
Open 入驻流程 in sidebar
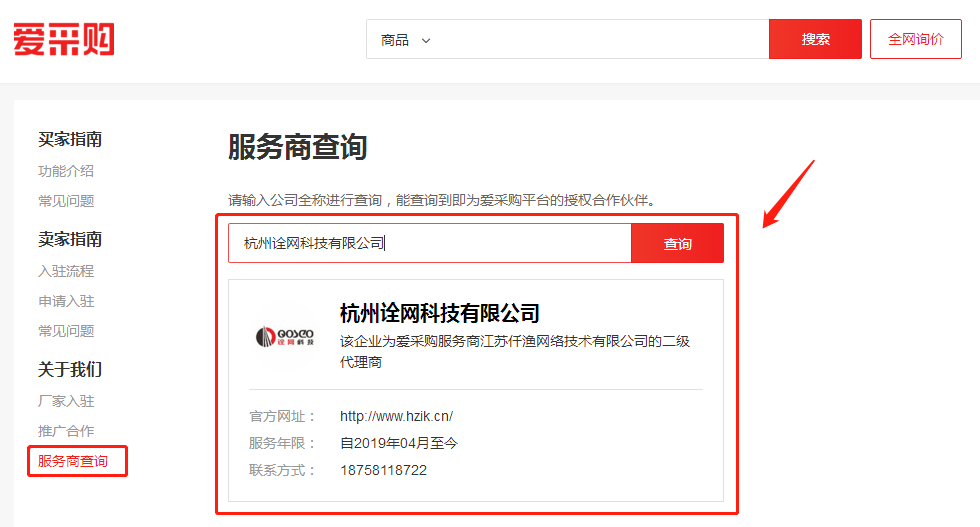[66, 271]
